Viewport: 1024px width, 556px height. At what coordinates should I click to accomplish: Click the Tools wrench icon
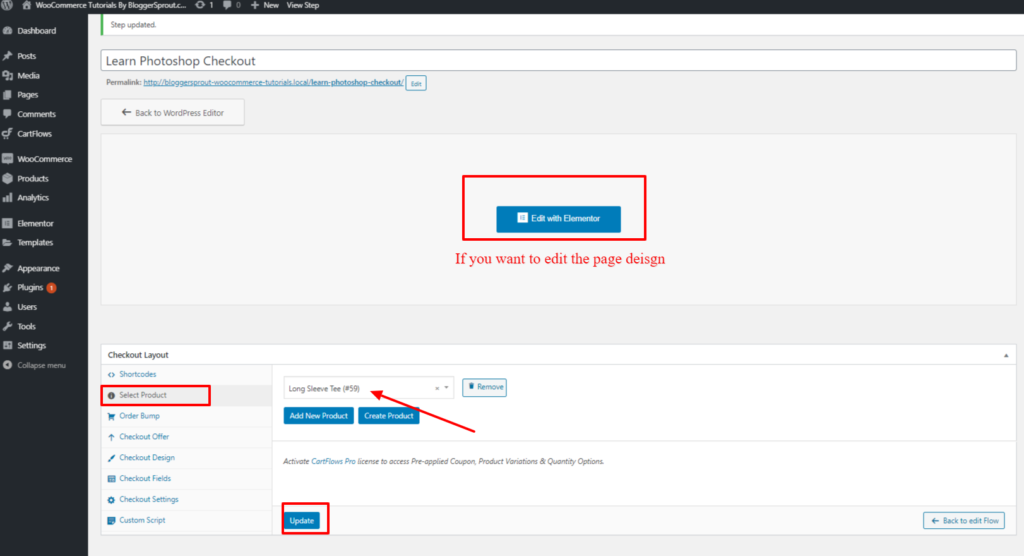[8, 326]
